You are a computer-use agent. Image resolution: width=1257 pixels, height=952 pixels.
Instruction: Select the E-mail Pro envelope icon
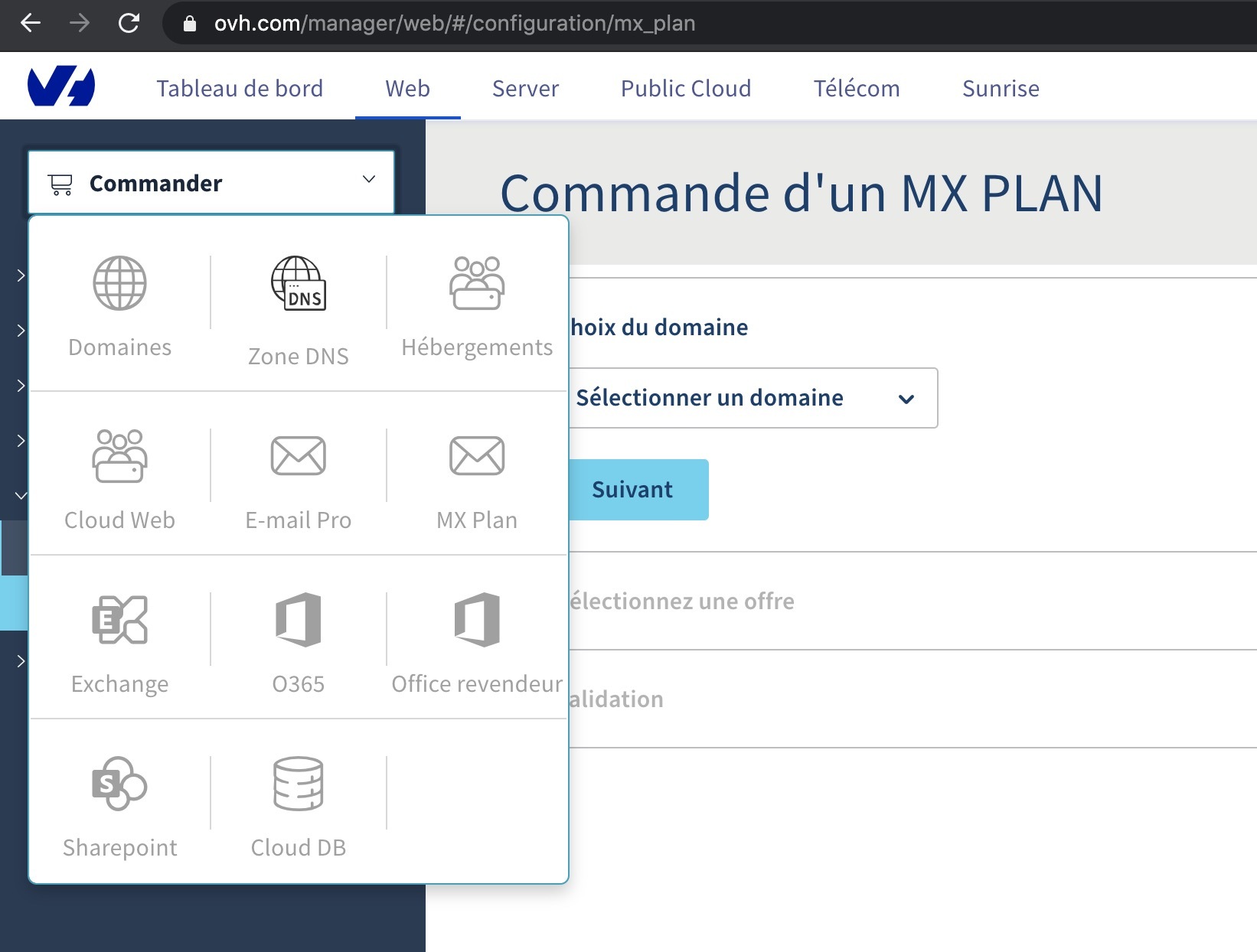[x=298, y=457]
